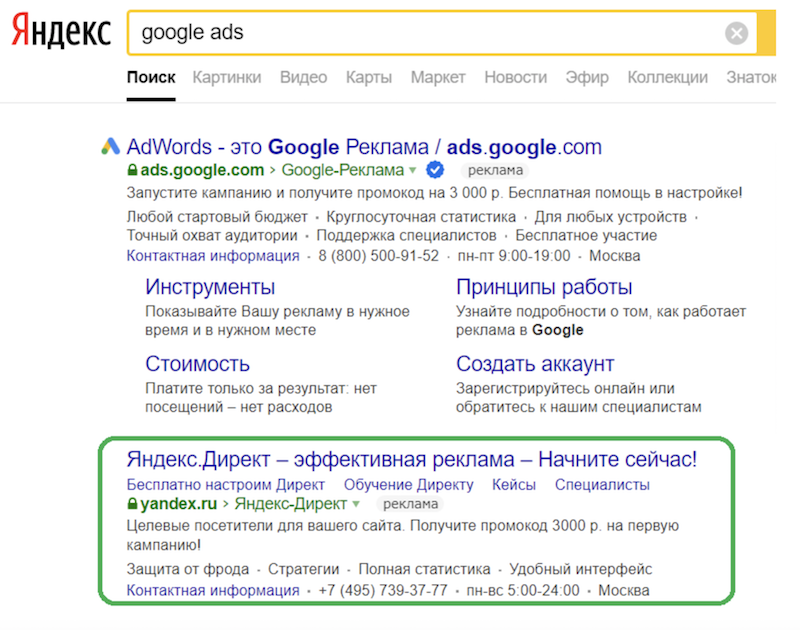Open Контактная информация for the Google ad
800x630 pixels.
[x=213, y=256]
